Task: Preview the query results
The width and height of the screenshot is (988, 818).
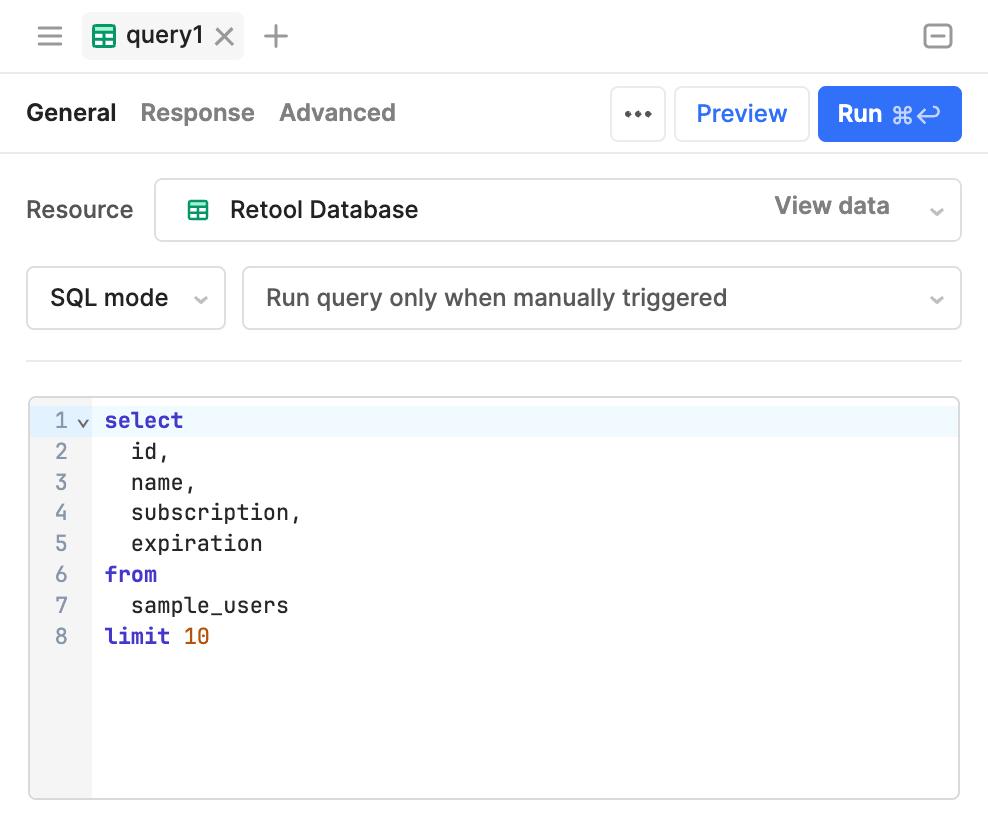Action: [x=741, y=113]
